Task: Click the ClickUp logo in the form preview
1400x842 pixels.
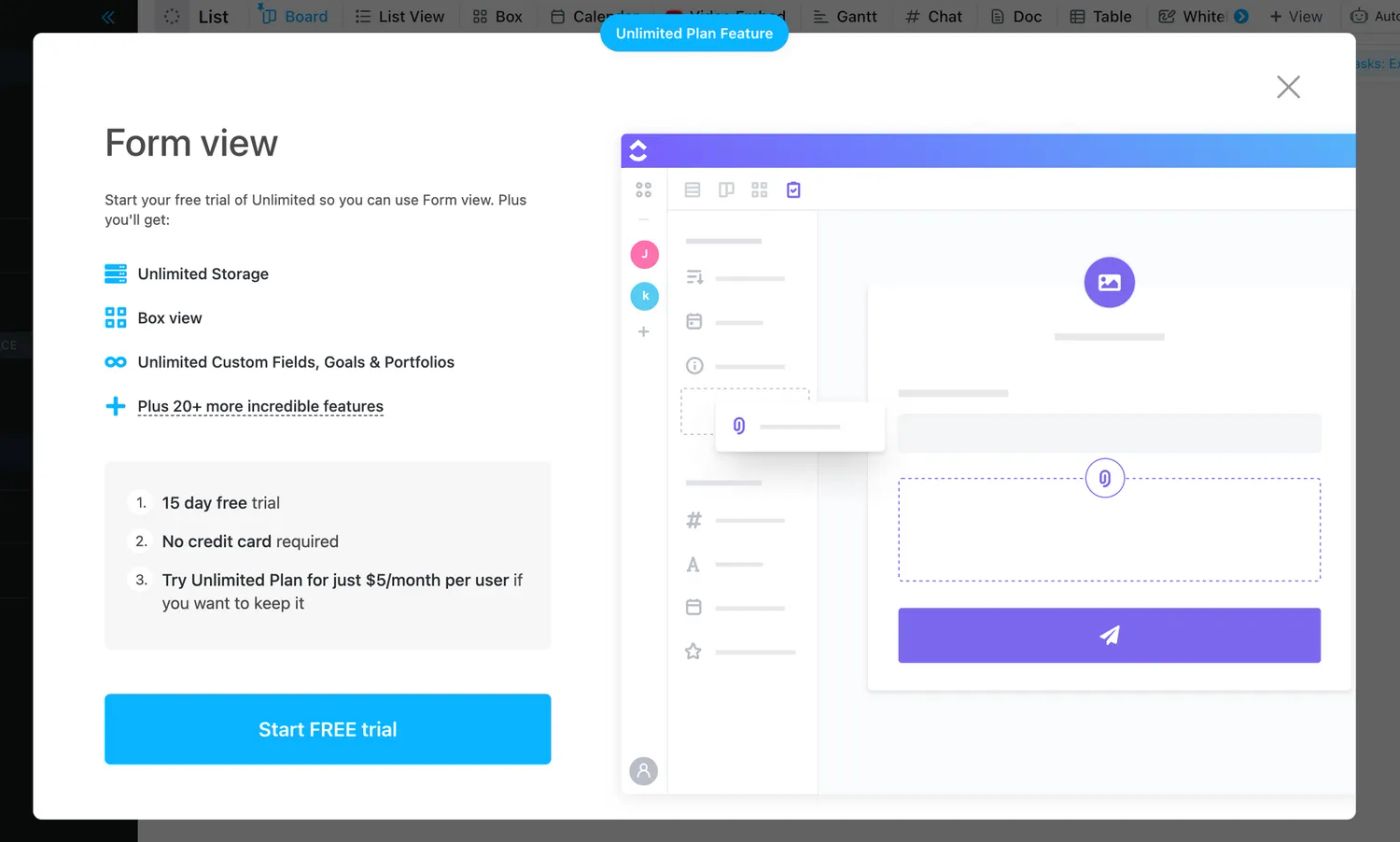Action: (x=638, y=149)
